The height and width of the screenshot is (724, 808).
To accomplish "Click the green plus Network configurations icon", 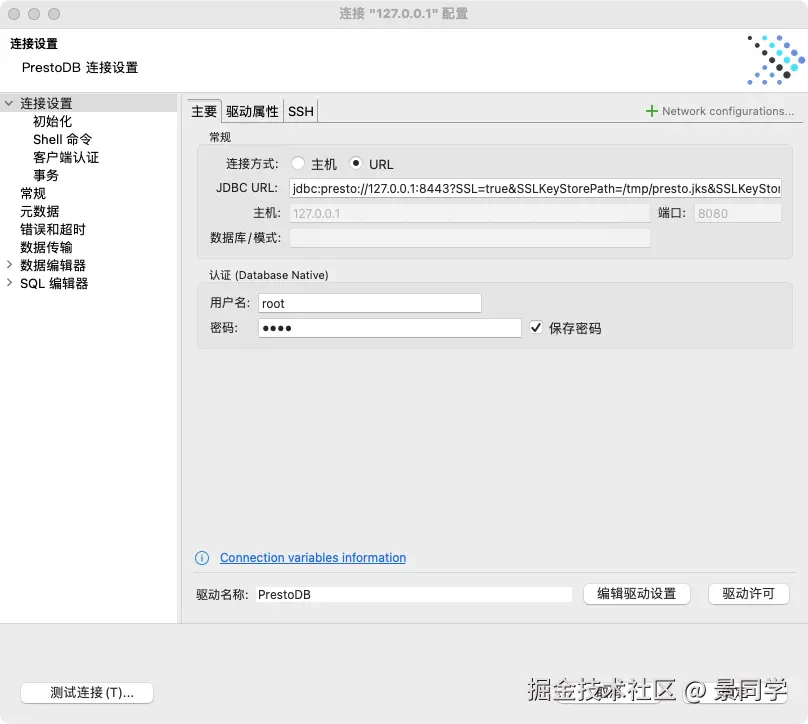I will point(651,111).
